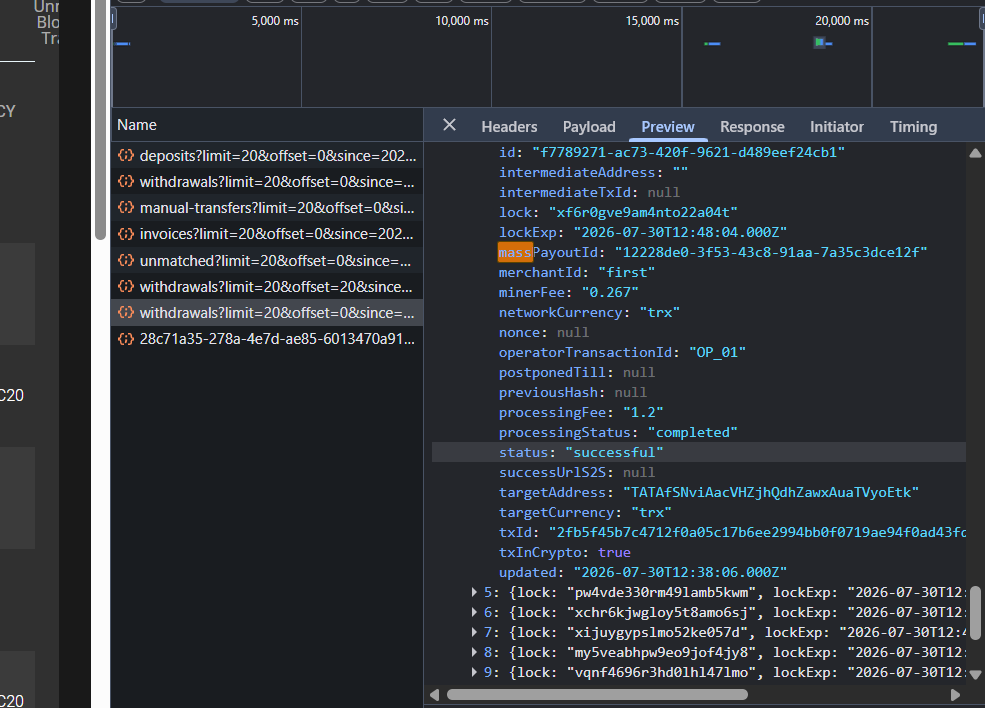Switch to the Initiator tab
The width and height of the screenshot is (985, 708).
point(837,127)
